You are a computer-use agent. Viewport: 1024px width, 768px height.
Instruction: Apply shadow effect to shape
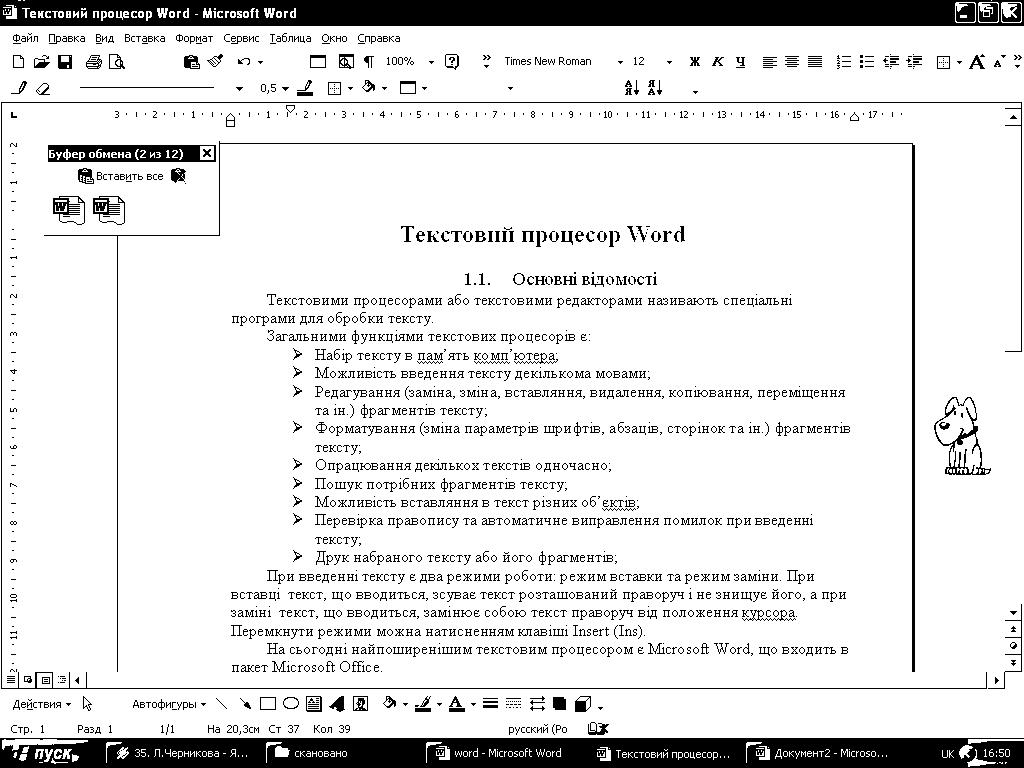[560, 704]
